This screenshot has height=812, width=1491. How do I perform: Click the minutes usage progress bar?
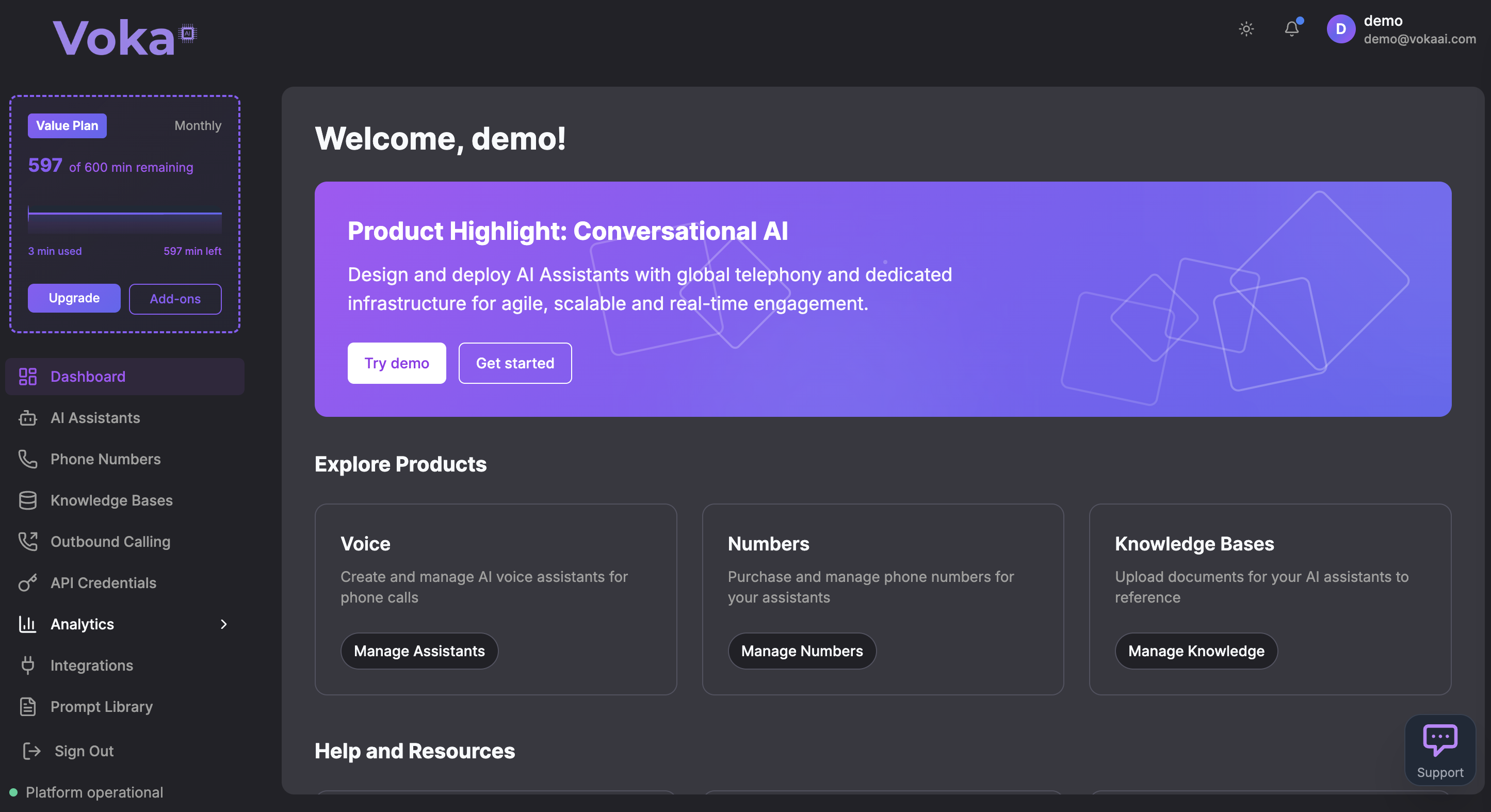tap(124, 220)
